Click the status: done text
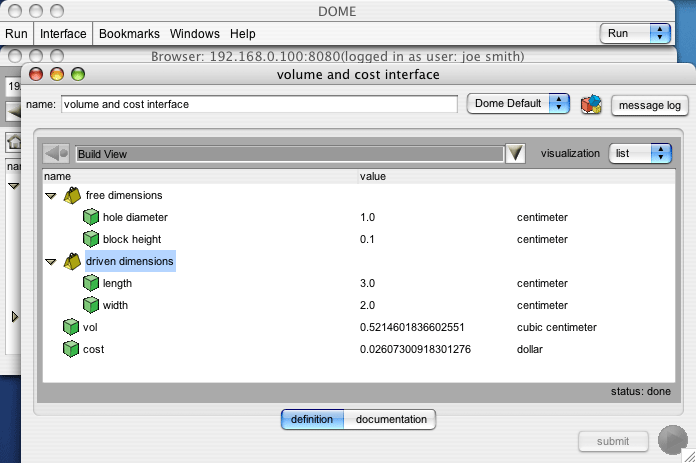The height and width of the screenshot is (463, 696). coord(641,391)
